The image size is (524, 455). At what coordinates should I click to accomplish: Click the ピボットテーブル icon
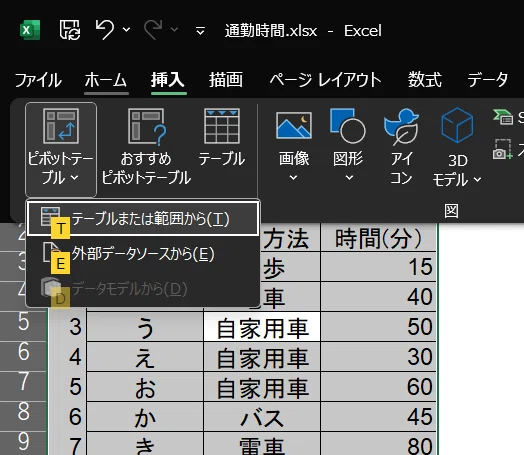[x=61, y=126]
